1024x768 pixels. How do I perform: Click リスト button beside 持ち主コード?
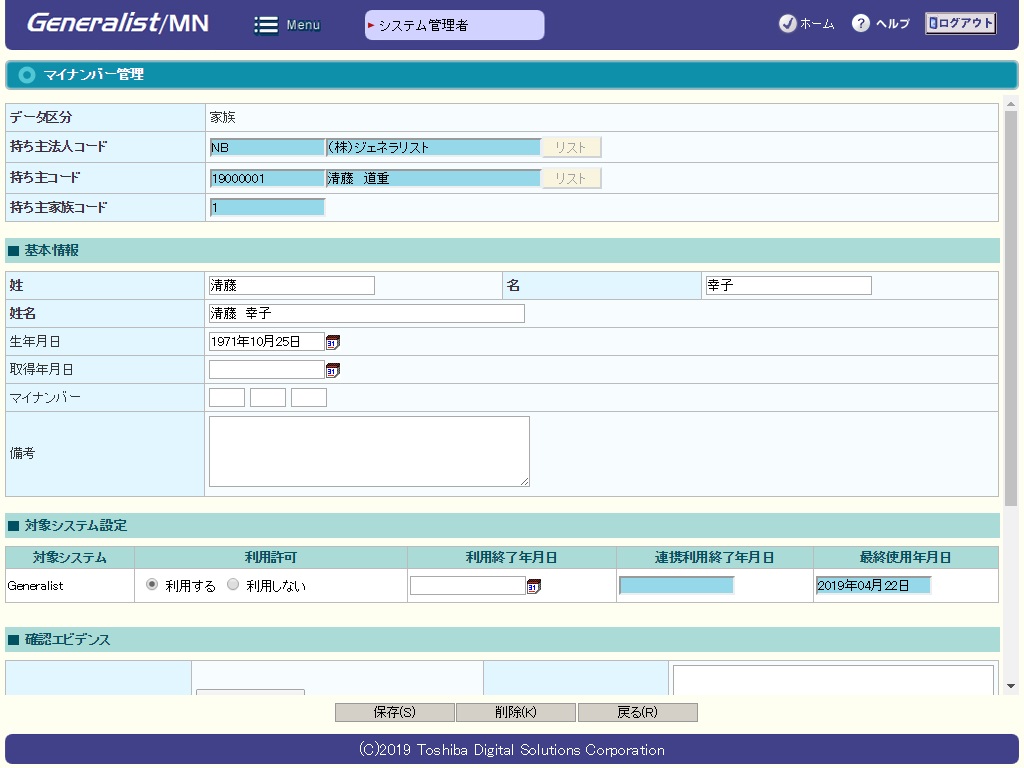pyautogui.click(x=571, y=179)
